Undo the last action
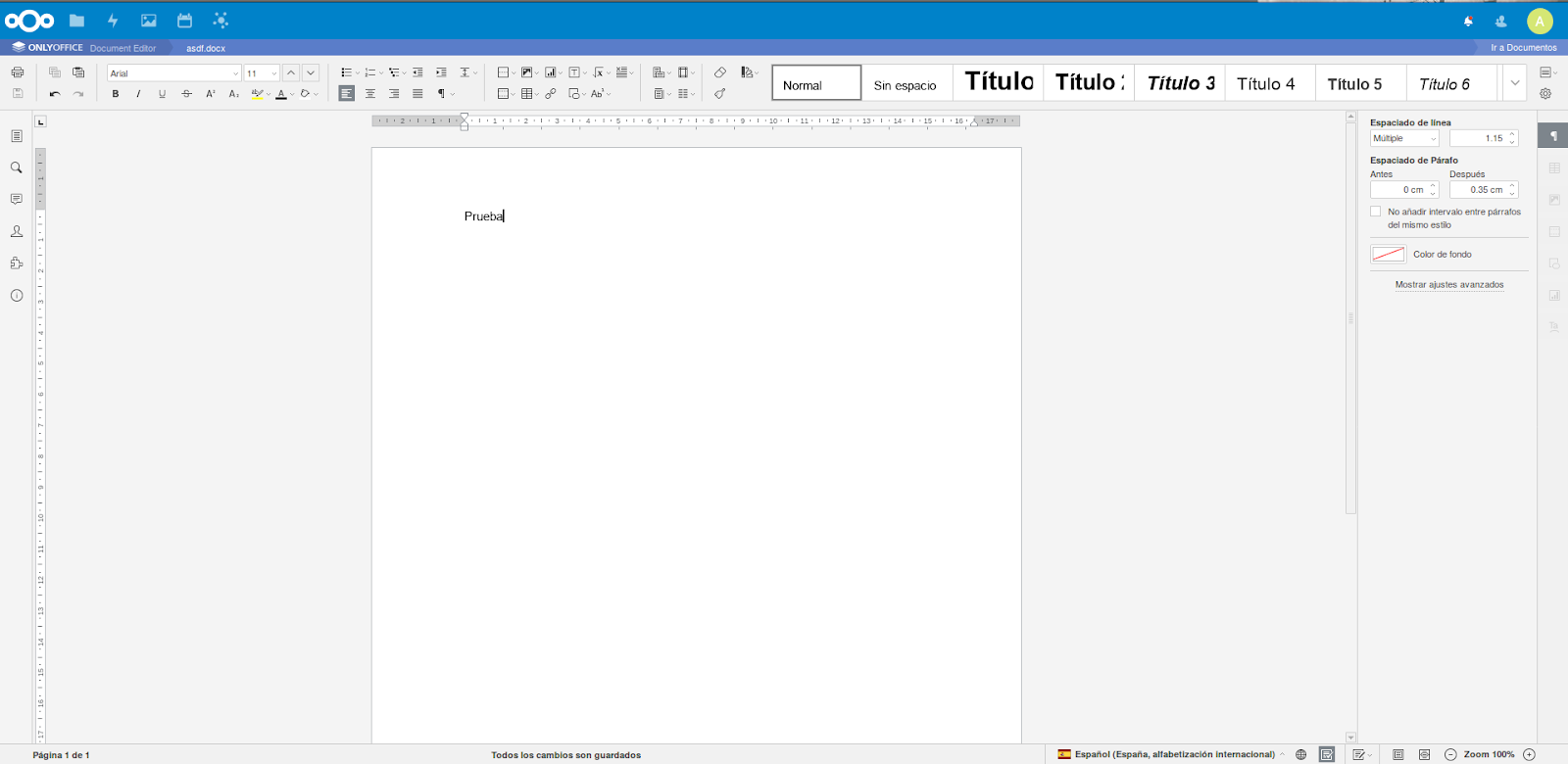 point(55,94)
